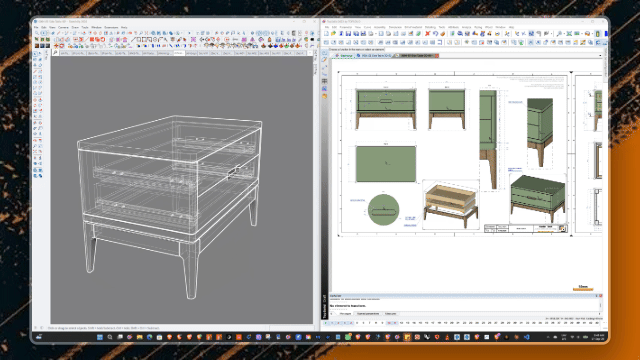
Task: Toggle the first green layer in the layer bar
Action: point(326,323)
